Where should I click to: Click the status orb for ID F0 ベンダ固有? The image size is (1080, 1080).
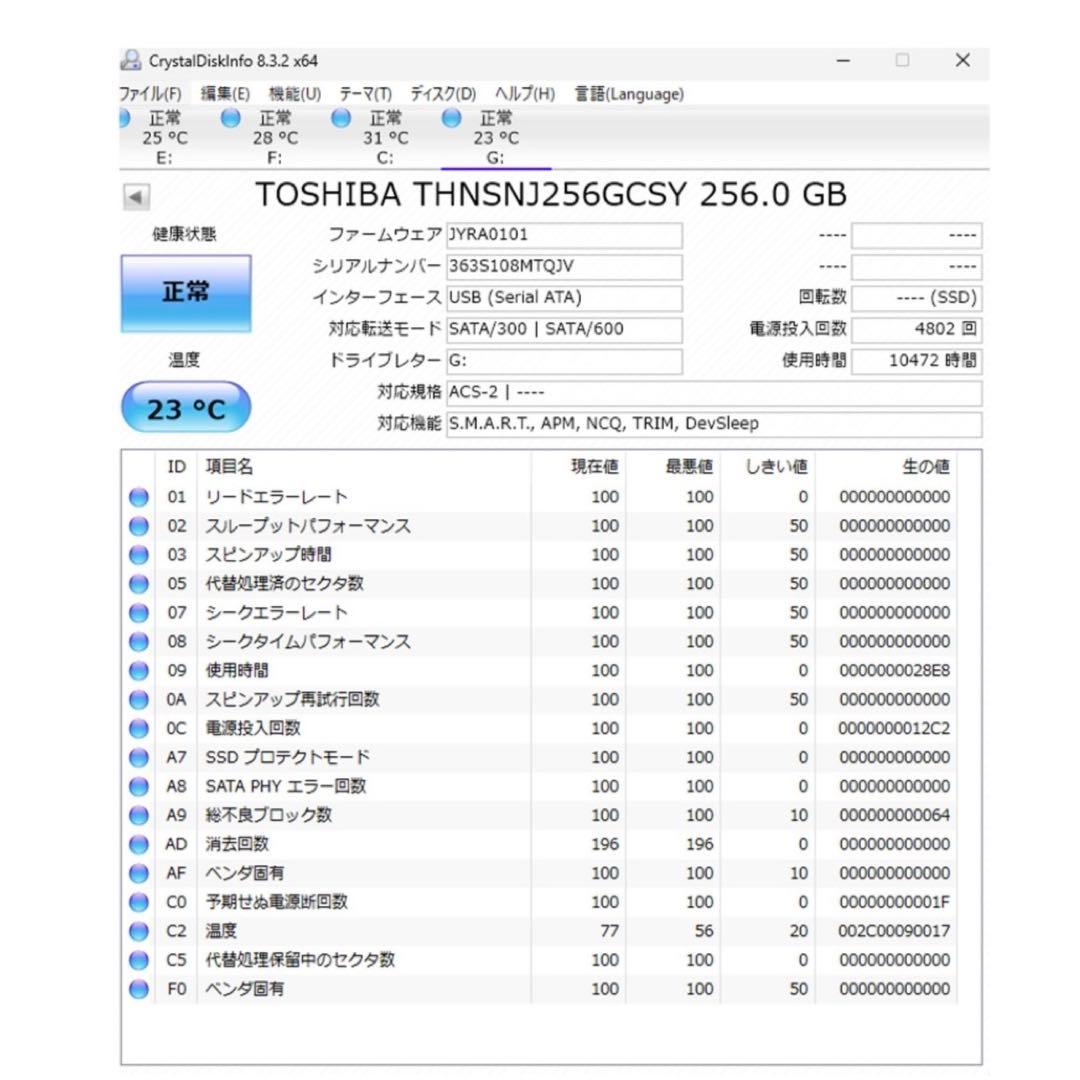tap(138, 989)
